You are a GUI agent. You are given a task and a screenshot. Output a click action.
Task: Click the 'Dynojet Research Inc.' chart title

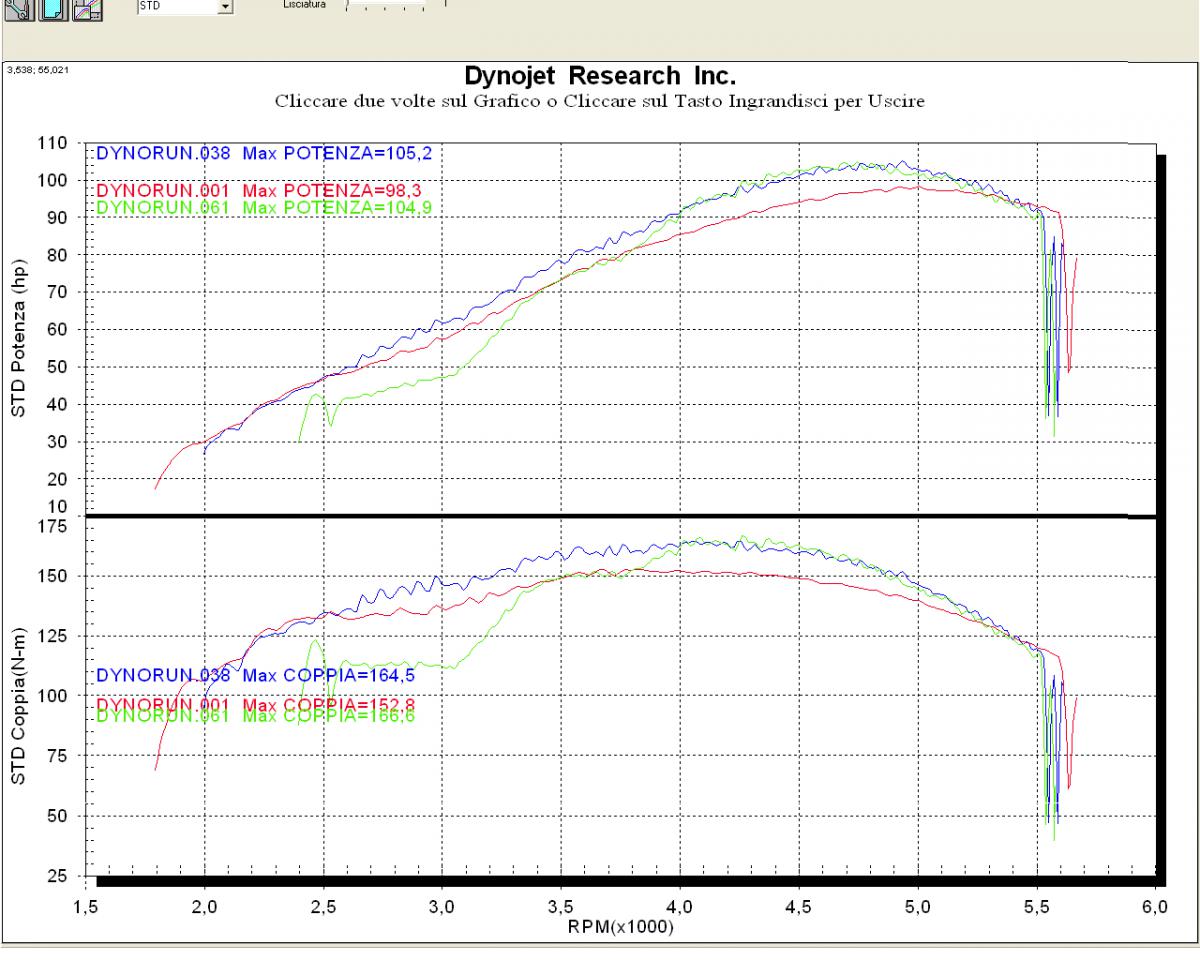pos(598,77)
